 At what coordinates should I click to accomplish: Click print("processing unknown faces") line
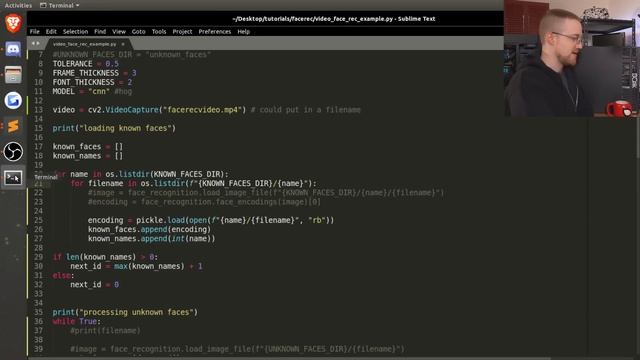pyautogui.click(x=125, y=312)
